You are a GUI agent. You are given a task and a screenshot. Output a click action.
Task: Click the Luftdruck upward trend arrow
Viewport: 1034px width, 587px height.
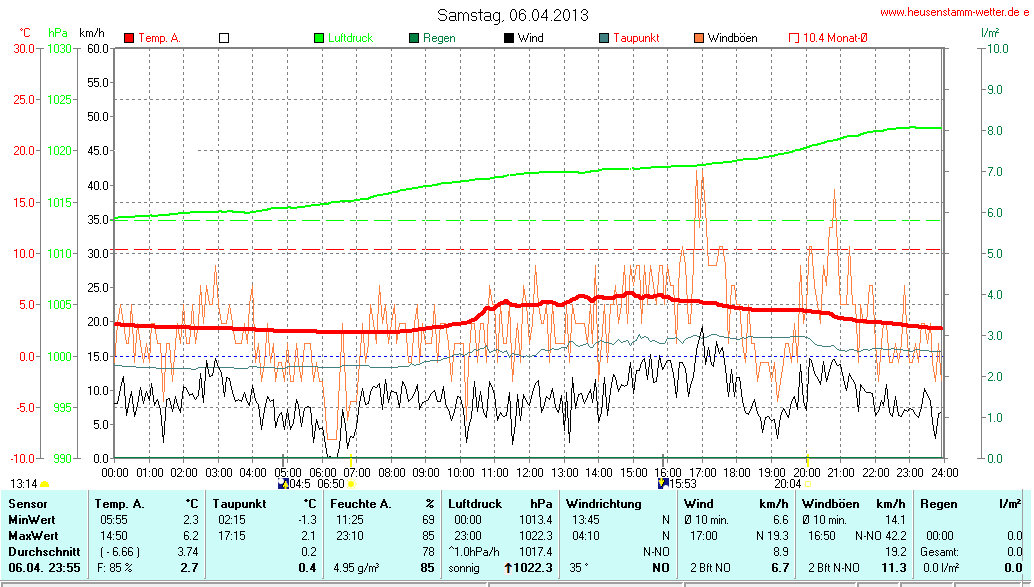tap(508, 568)
